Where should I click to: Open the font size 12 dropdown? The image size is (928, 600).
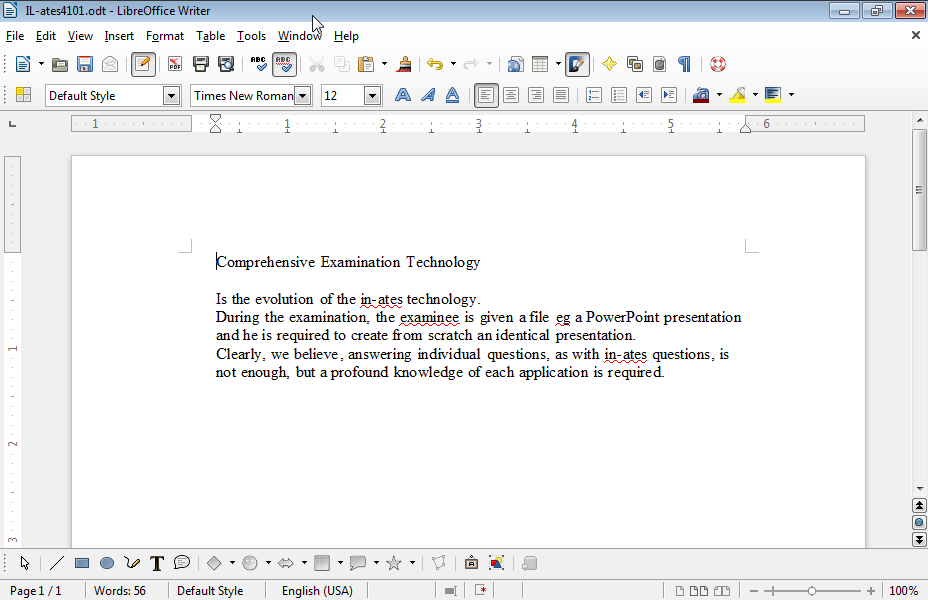click(x=372, y=95)
